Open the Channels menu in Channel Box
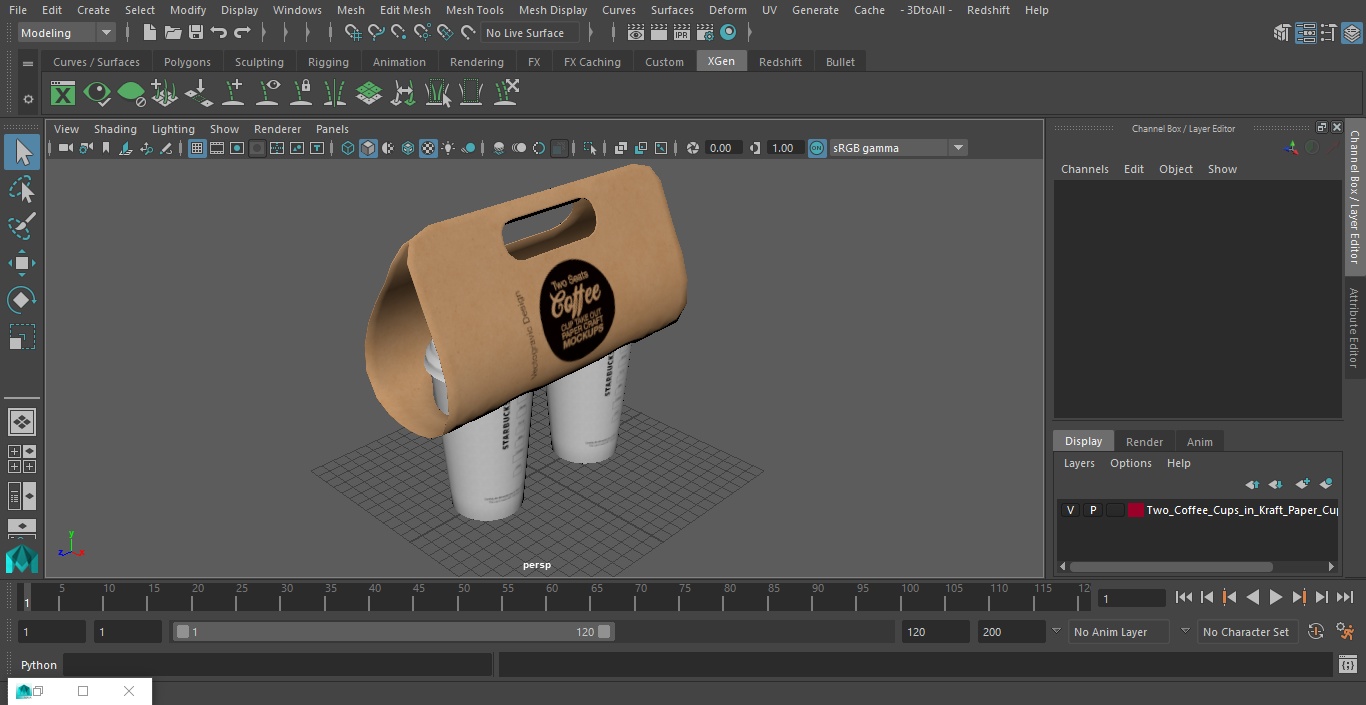Screen dimensions: 1366x705 [1085, 169]
